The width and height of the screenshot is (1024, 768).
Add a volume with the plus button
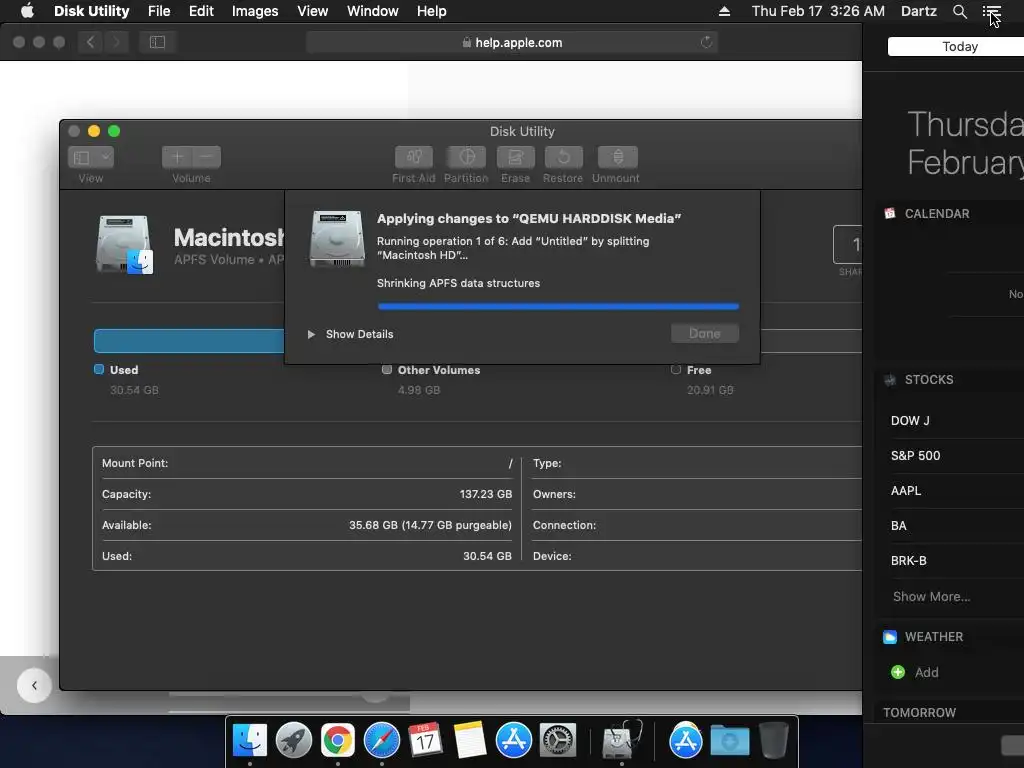(177, 157)
